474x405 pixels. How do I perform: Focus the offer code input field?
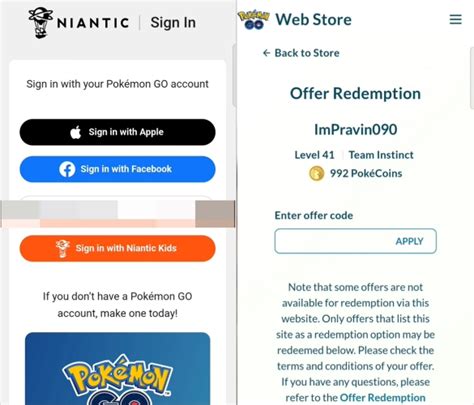click(x=356, y=241)
